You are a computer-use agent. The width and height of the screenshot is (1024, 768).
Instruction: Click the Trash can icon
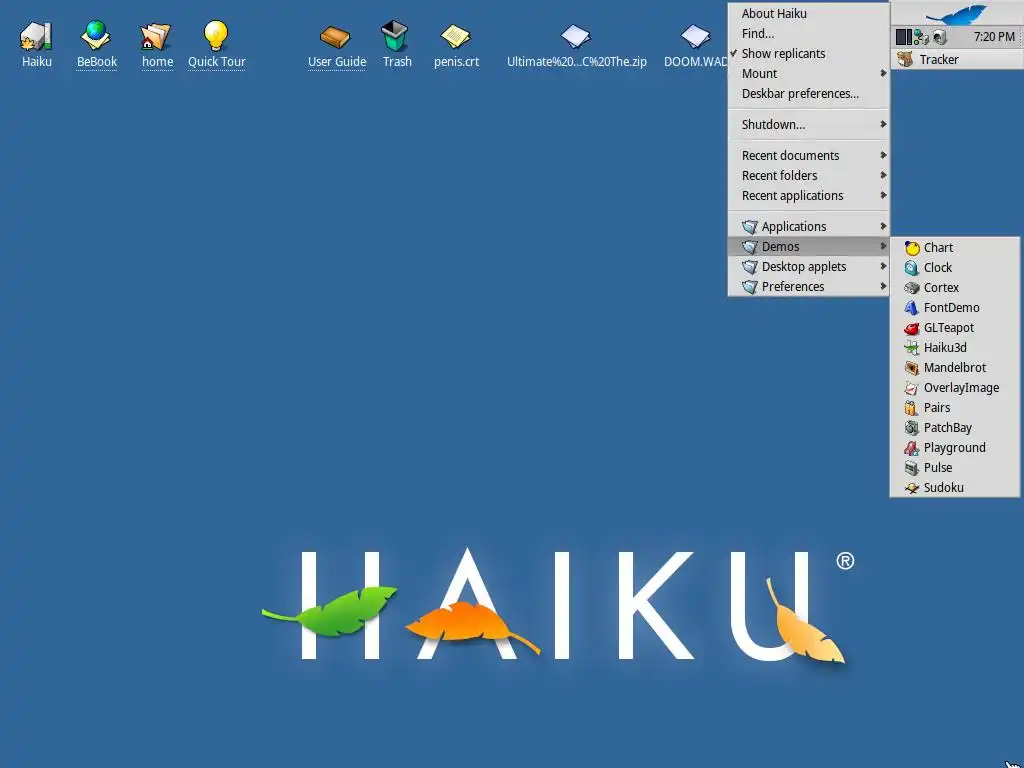pos(394,36)
